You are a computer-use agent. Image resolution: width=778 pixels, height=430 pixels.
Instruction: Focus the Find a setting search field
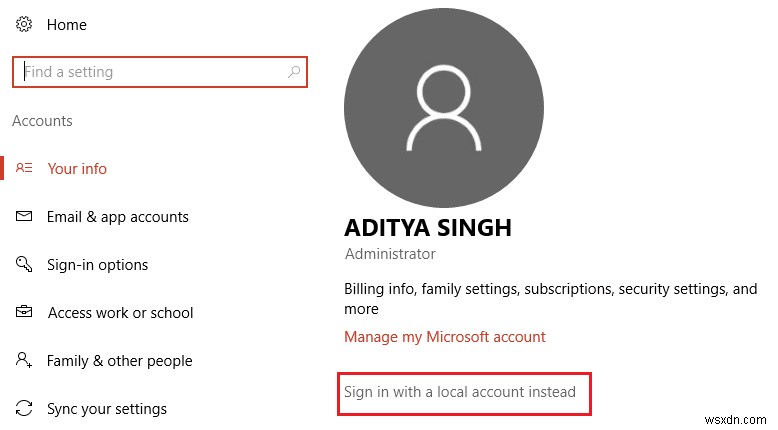click(x=150, y=72)
